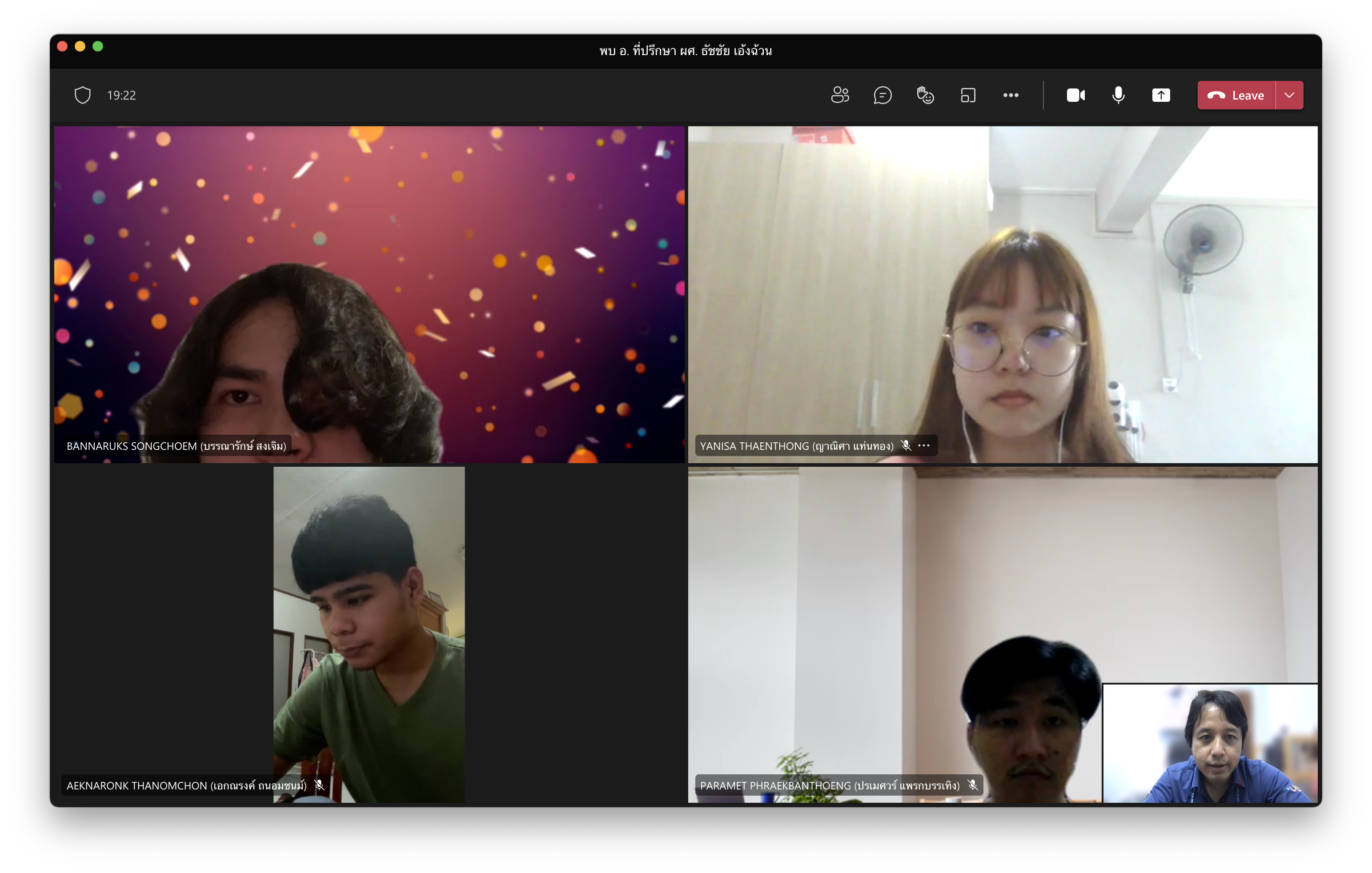Open the More actions ellipsis menu
The width and height of the screenshot is (1372, 873).
[1011, 95]
